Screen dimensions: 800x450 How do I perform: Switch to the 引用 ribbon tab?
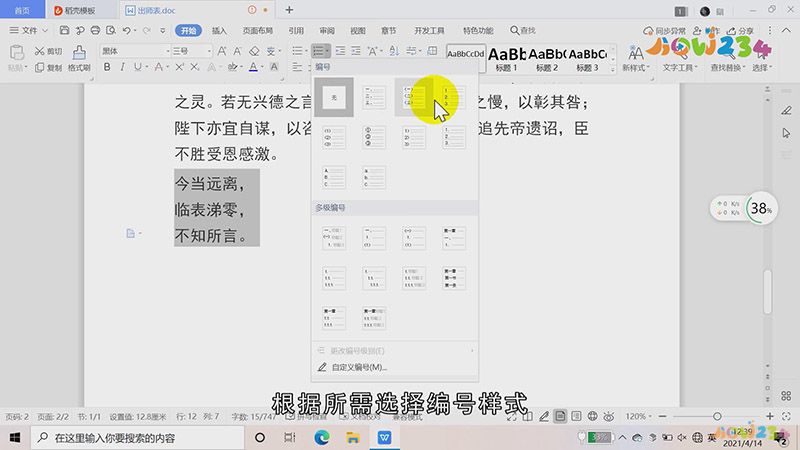tap(296, 31)
